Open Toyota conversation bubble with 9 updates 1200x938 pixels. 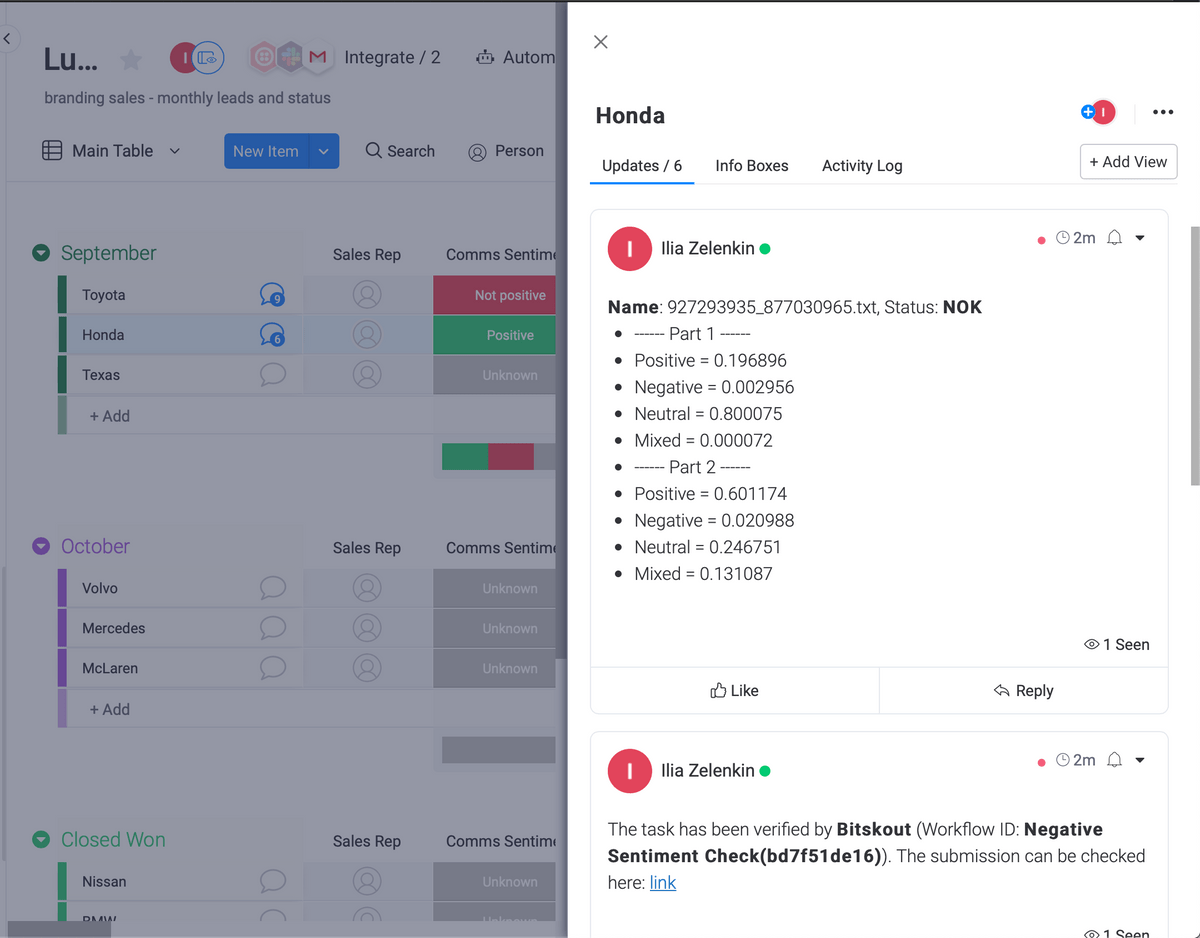pyautogui.click(x=272, y=294)
